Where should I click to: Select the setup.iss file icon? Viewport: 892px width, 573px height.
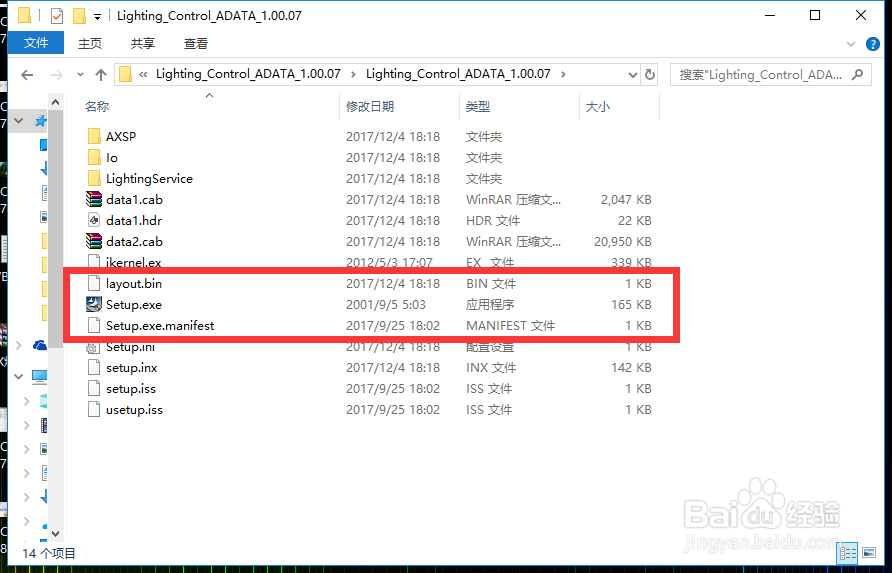[94, 389]
